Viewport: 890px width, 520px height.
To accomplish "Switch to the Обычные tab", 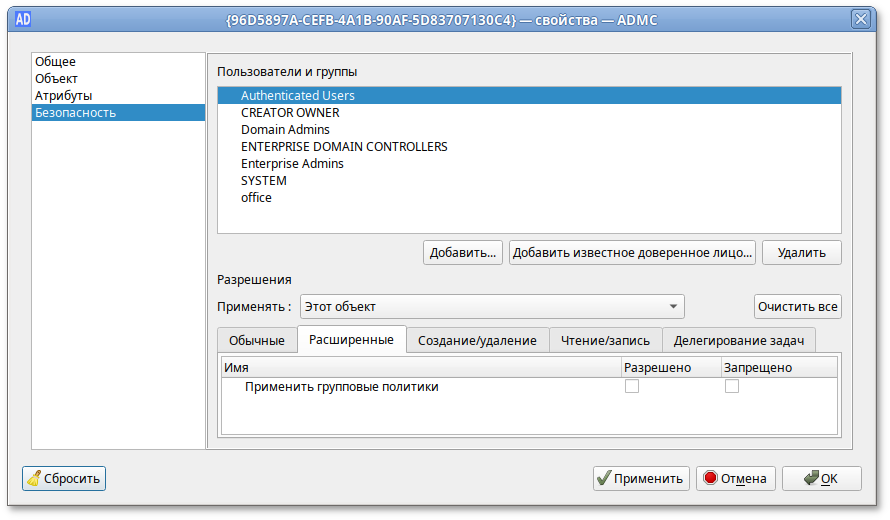I will click(x=257, y=341).
